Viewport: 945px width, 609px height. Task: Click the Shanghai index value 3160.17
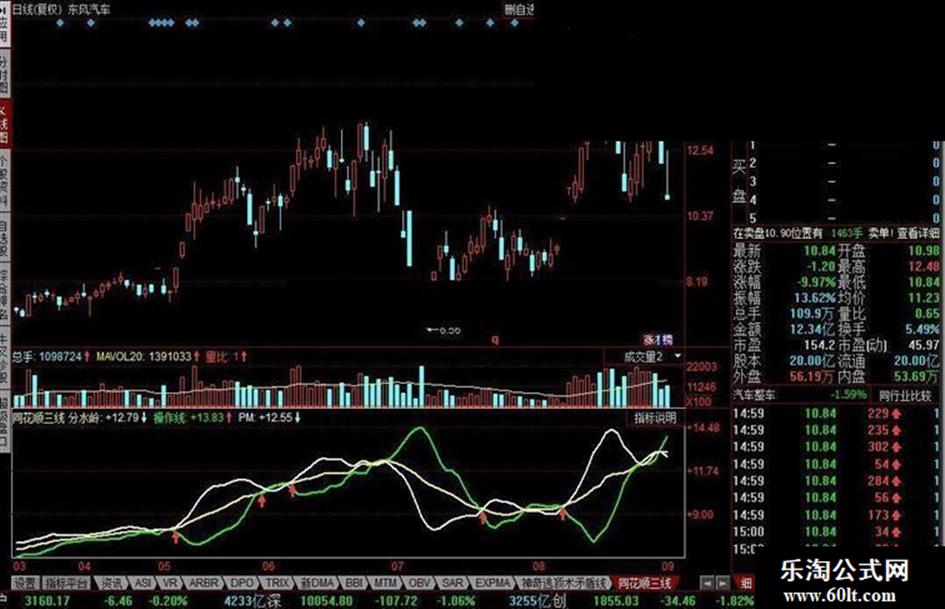tap(48, 601)
